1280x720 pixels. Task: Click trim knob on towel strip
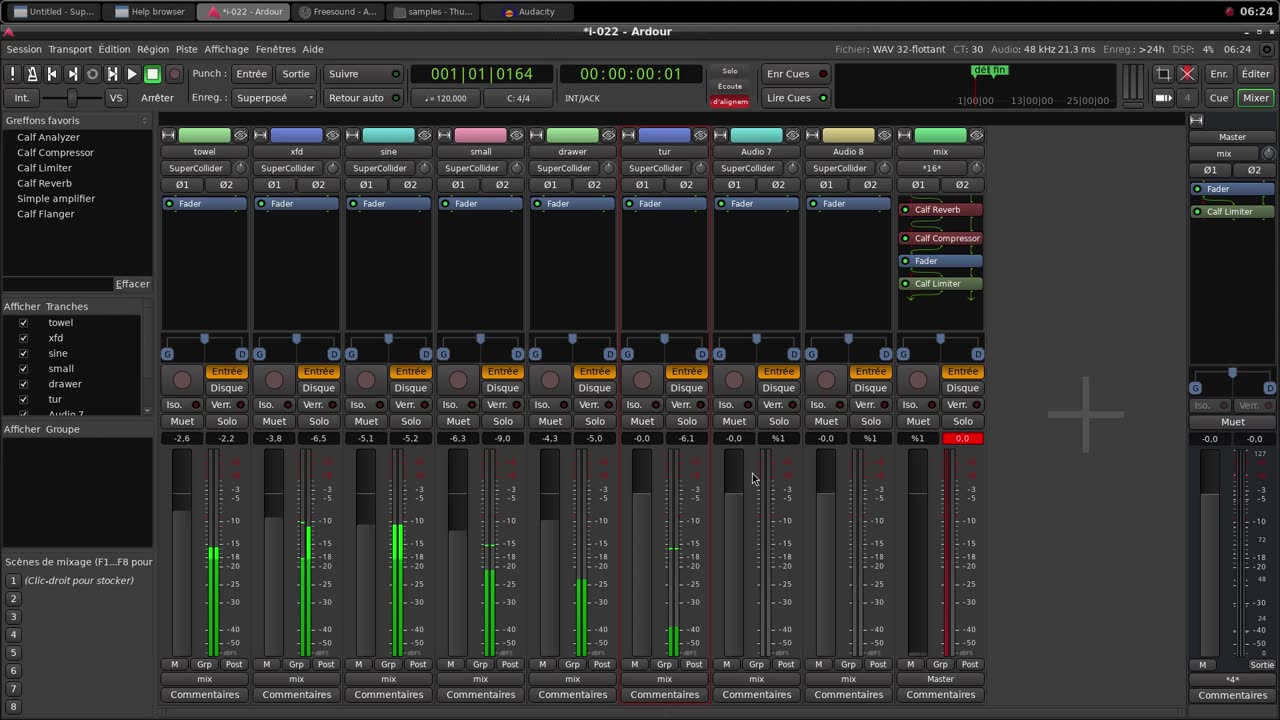[x=241, y=168]
